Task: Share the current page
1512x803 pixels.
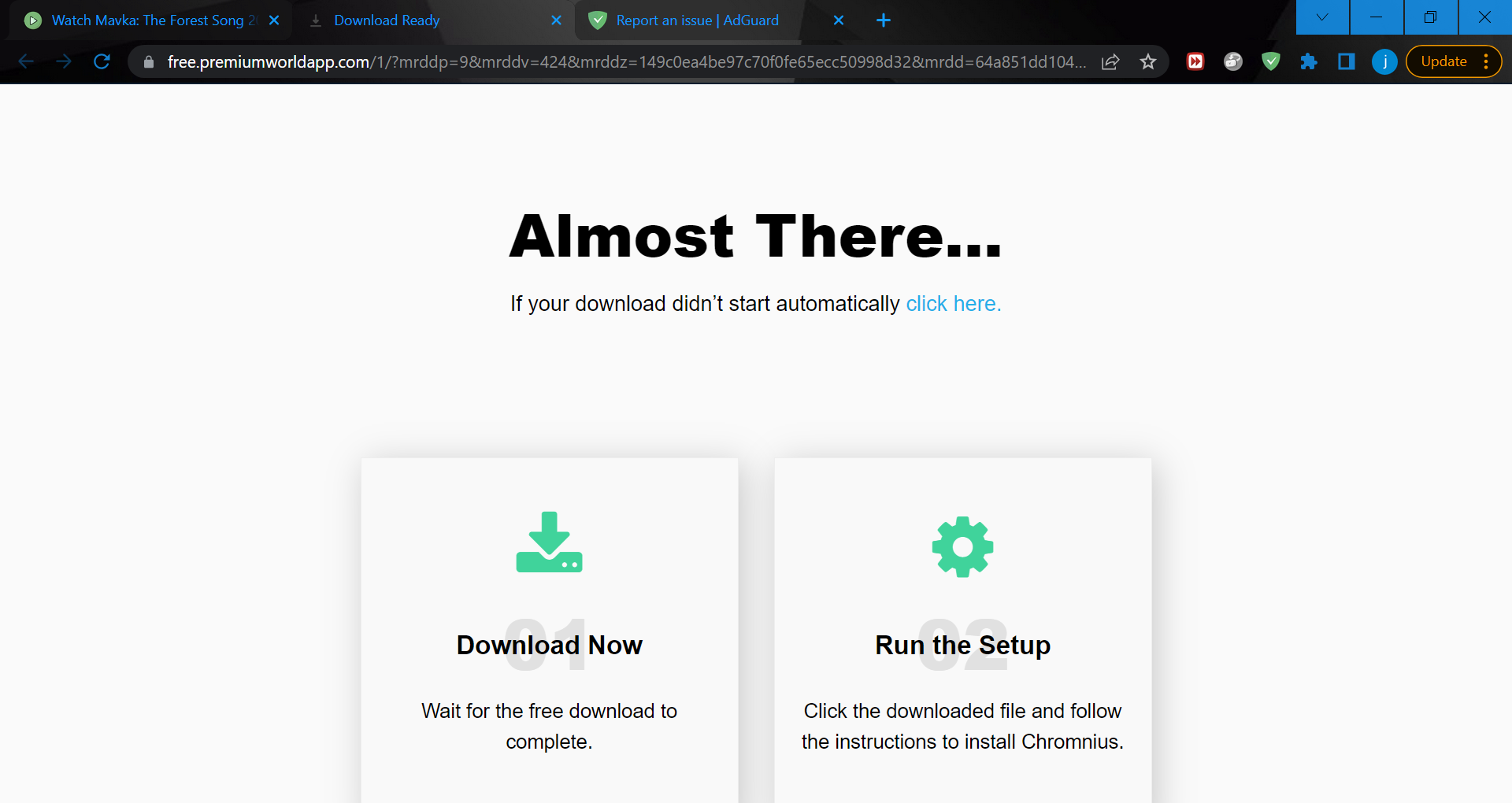Action: click(x=1110, y=61)
